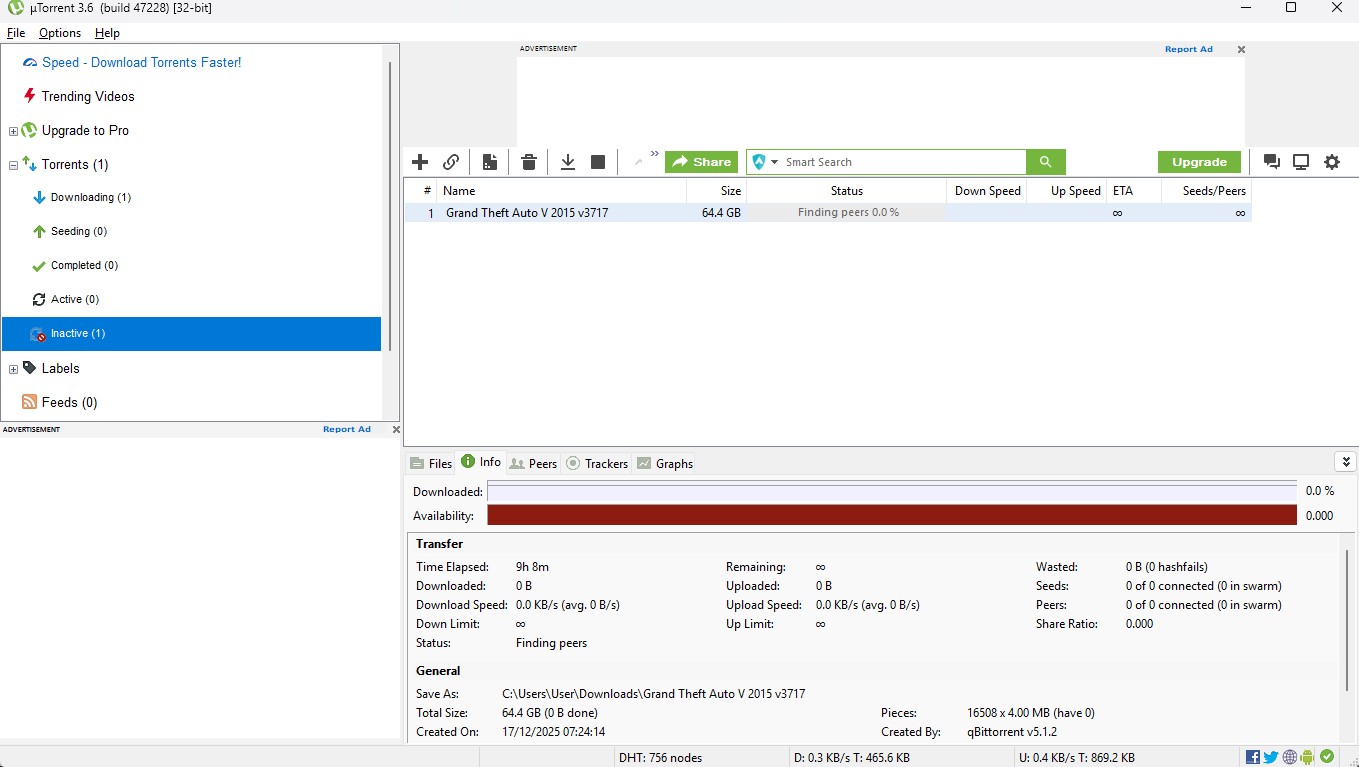
Task: Collapse the detail pane with the chevron button
Action: [1345, 462]
